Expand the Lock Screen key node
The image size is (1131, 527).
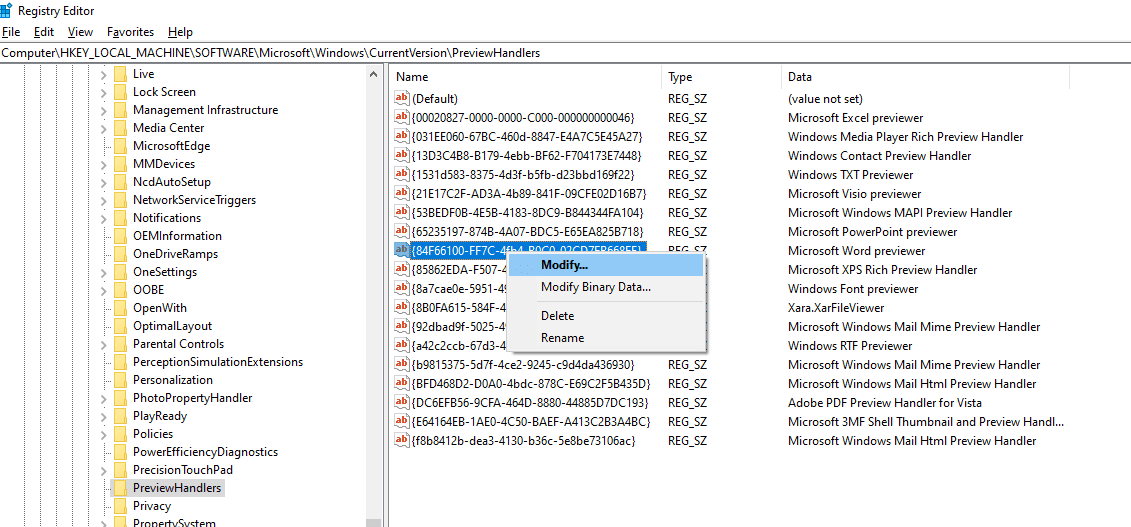[103, 92]
